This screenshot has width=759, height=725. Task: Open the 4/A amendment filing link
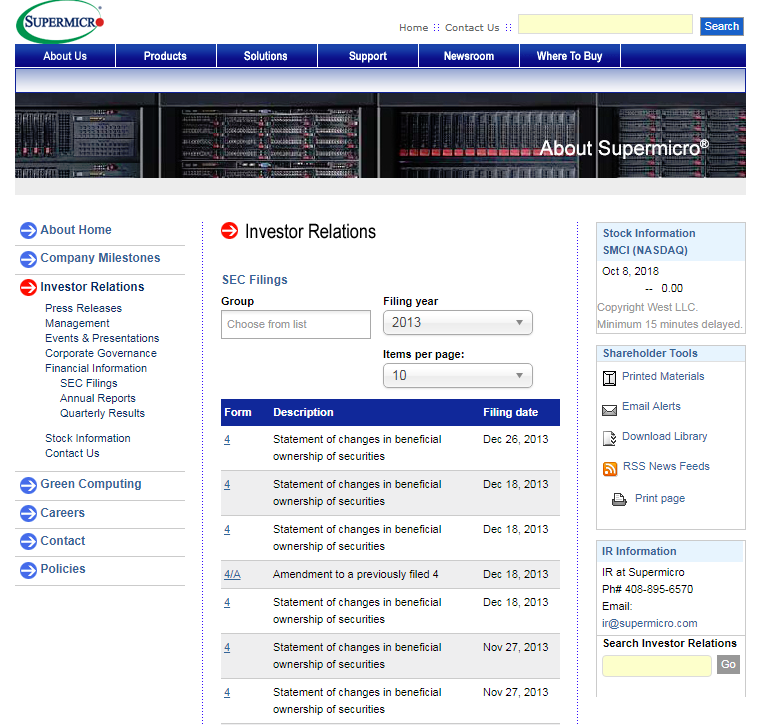[x=232, y=574]
